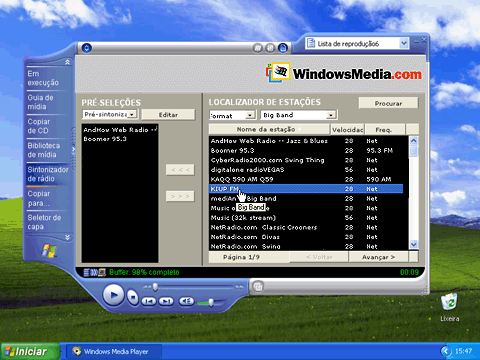This screenshot has width=480, height=360.
Task: Open Guia de mídia tab
Action: pyautogui.click(x=47, y=102)
